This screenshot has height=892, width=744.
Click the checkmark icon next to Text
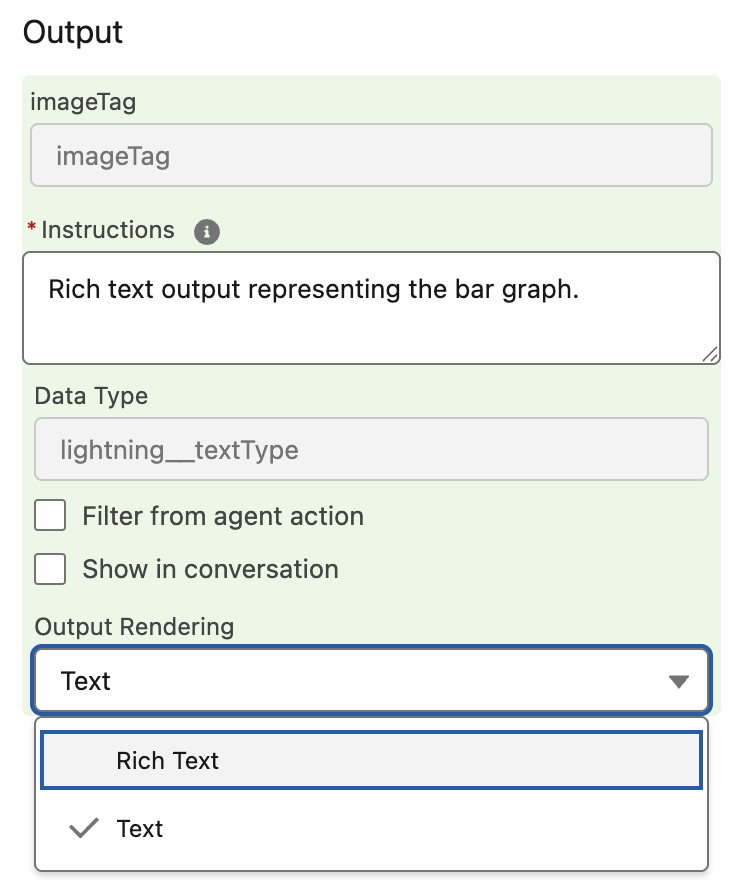(x=86, y=828)
